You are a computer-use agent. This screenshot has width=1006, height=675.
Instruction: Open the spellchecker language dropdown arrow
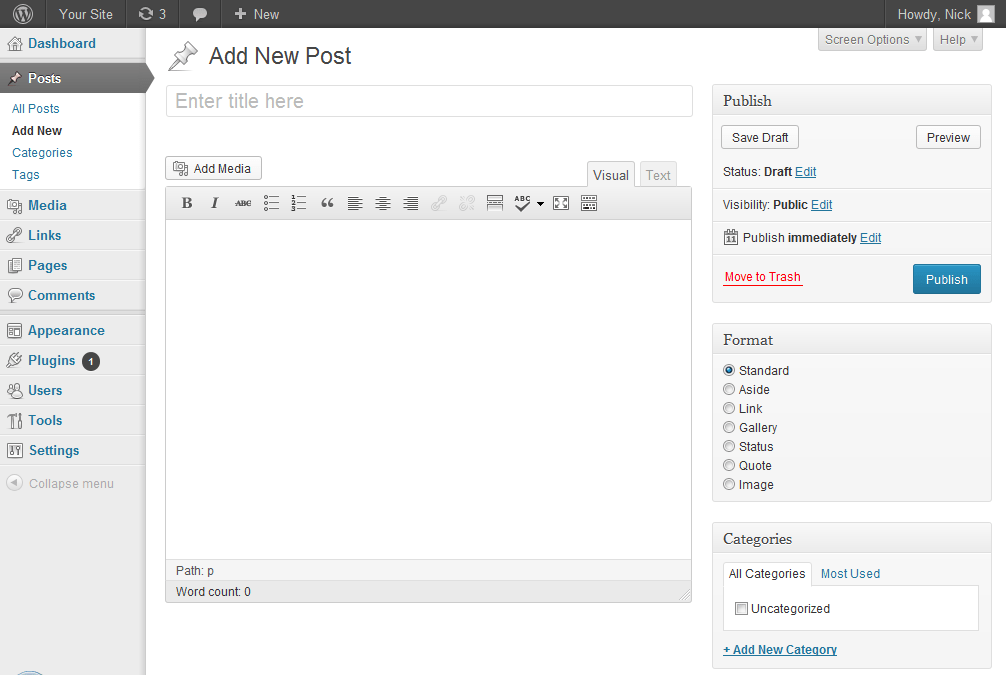click(x=540, y=204)
